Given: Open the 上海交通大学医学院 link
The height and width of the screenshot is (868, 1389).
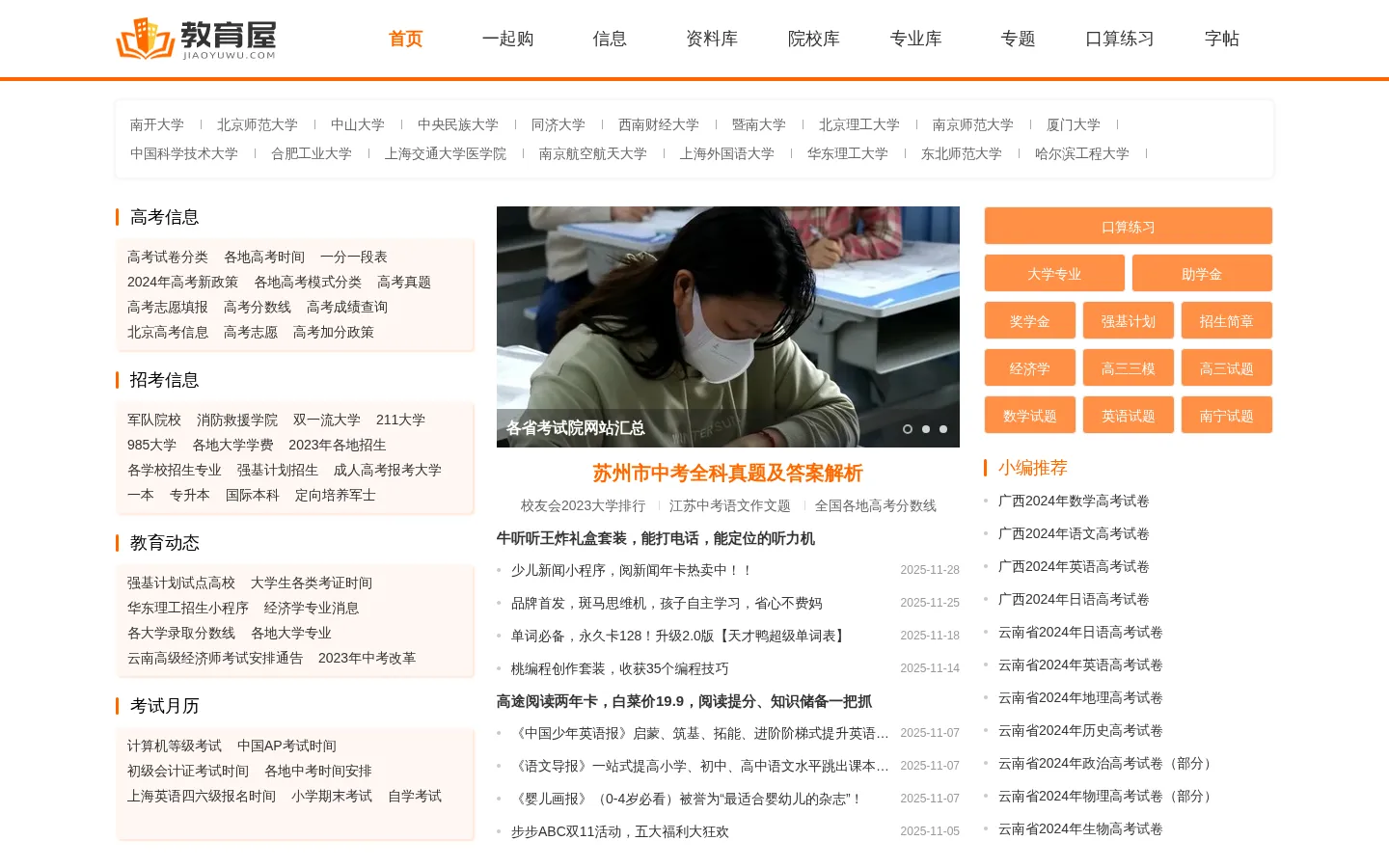Looking at the screenshot, I should (x=446, y=154).
